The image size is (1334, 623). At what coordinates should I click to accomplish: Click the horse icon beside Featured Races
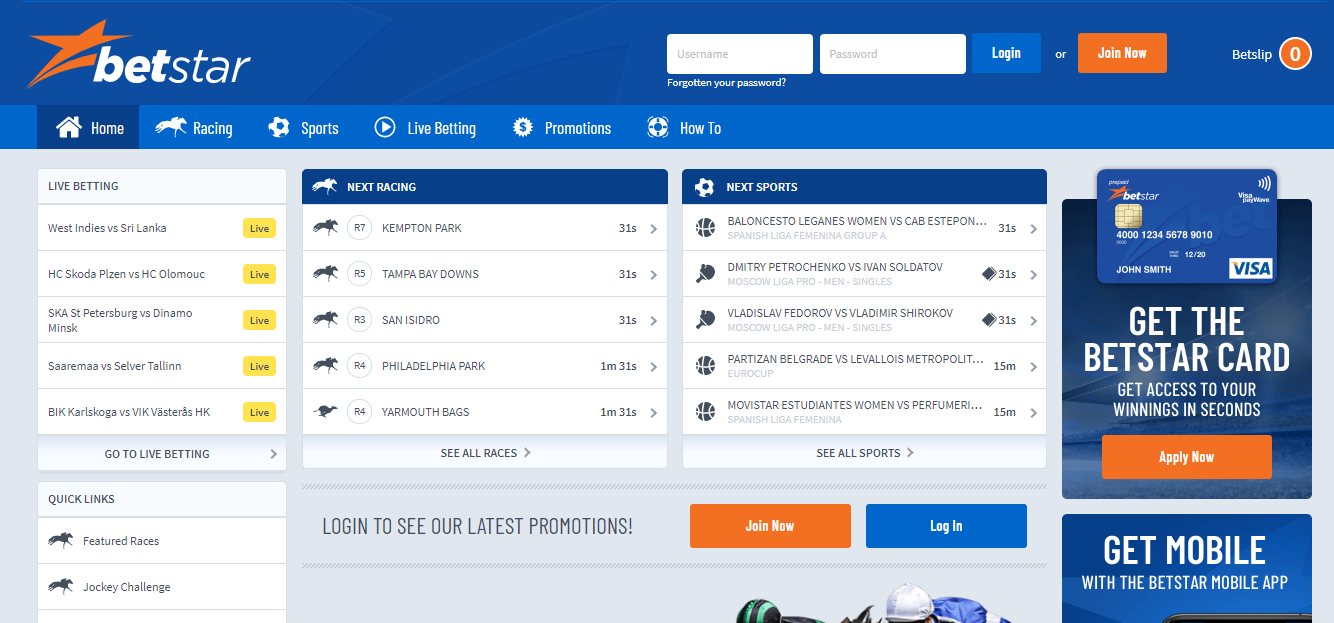coord(61,540)
